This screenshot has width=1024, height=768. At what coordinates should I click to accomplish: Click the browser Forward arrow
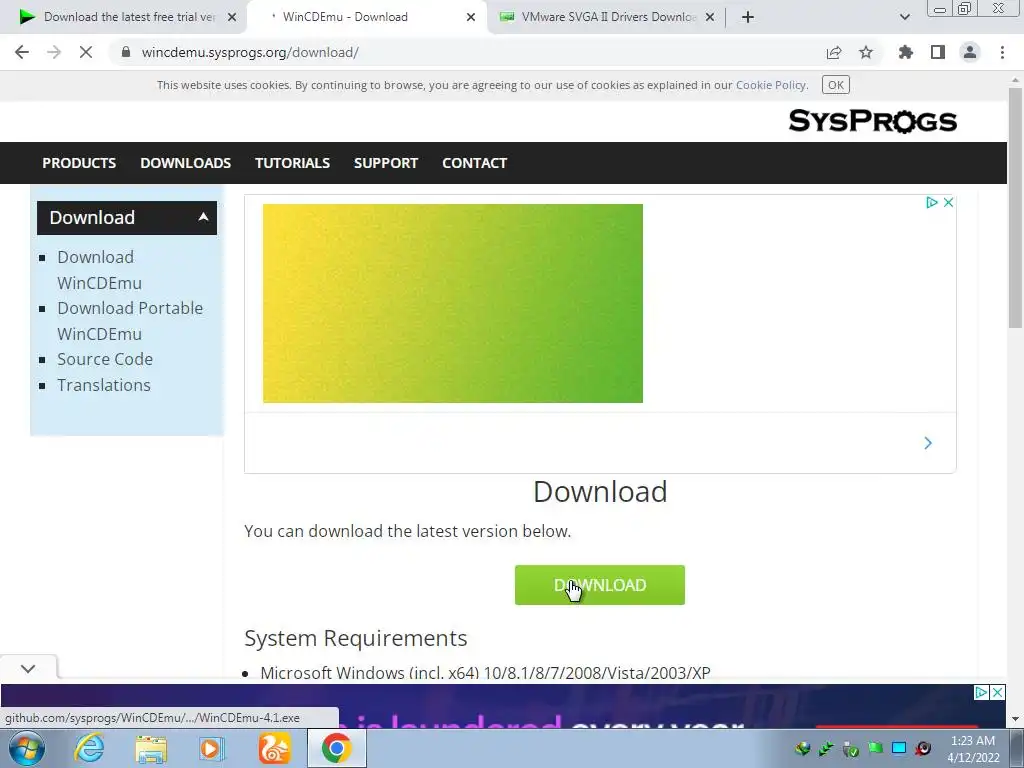(54, 52)
